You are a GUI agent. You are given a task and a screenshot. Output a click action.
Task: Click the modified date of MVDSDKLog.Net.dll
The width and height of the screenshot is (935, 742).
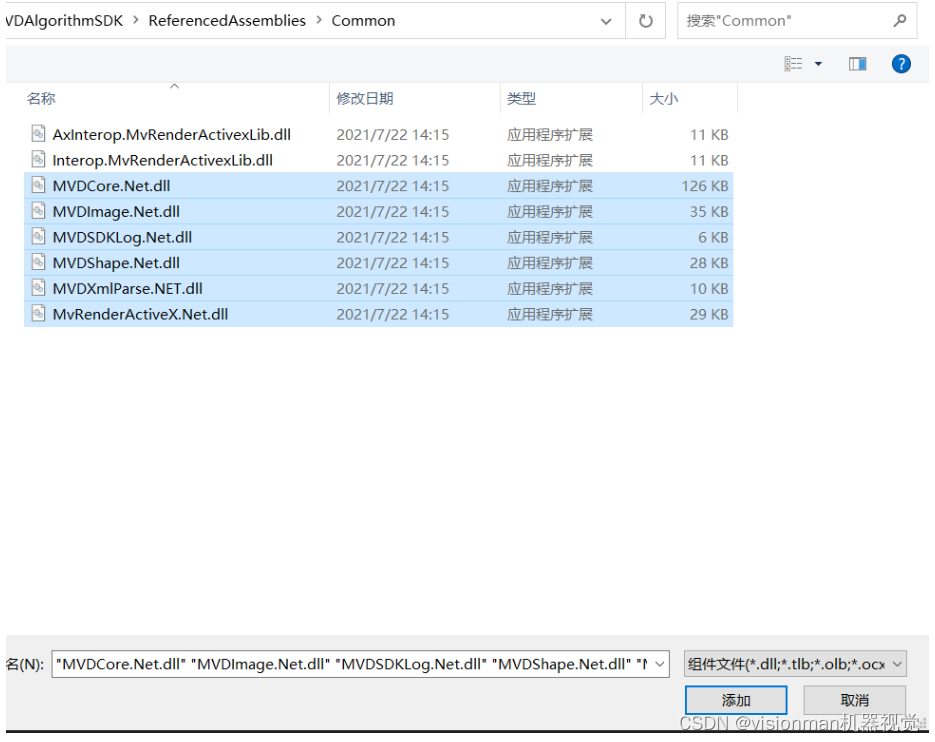392,237
